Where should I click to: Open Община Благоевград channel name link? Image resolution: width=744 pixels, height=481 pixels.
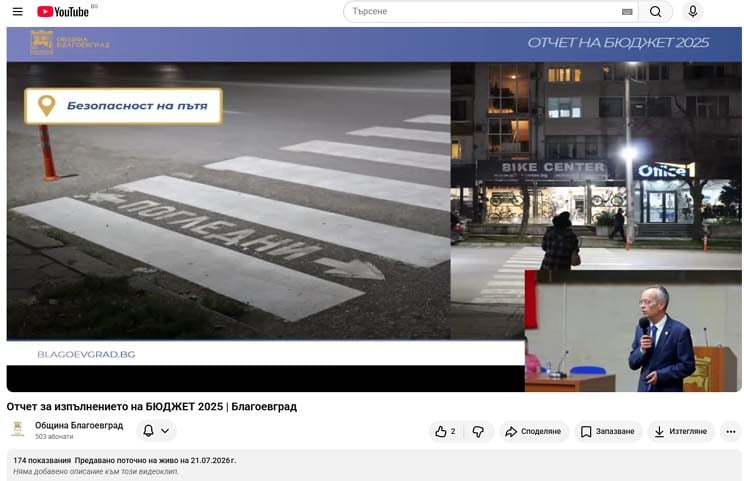[79, 425]
